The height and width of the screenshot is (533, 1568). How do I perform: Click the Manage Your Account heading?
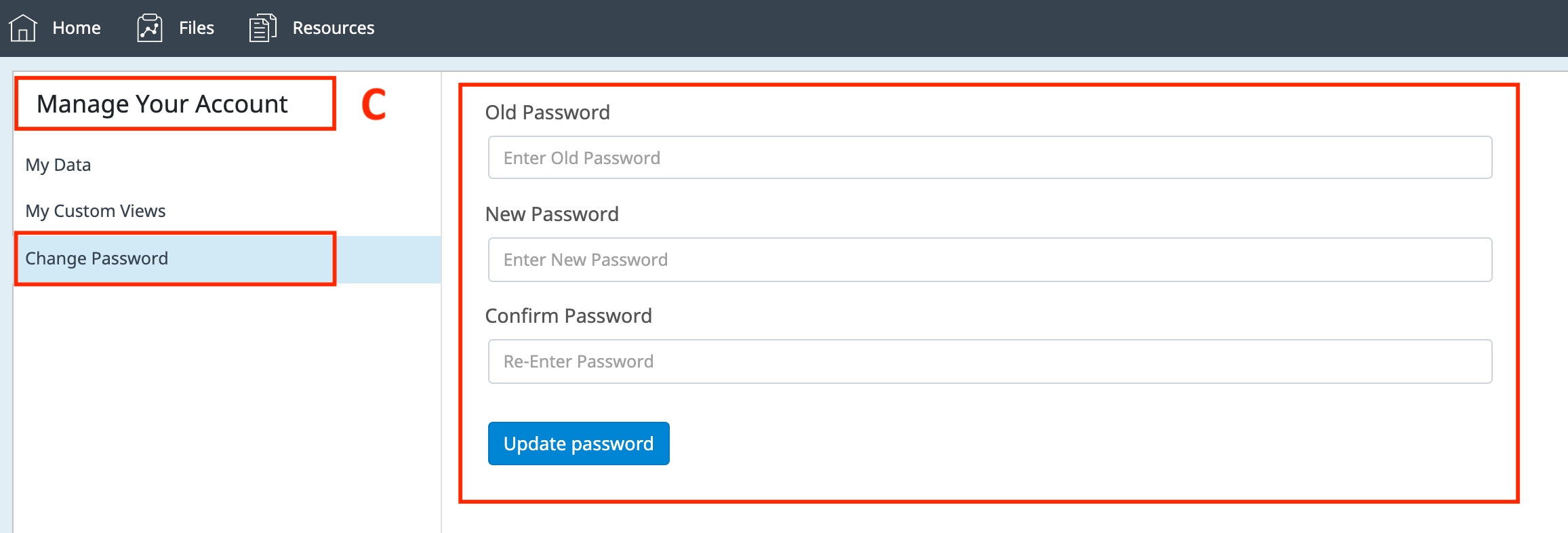pos(163,104)
